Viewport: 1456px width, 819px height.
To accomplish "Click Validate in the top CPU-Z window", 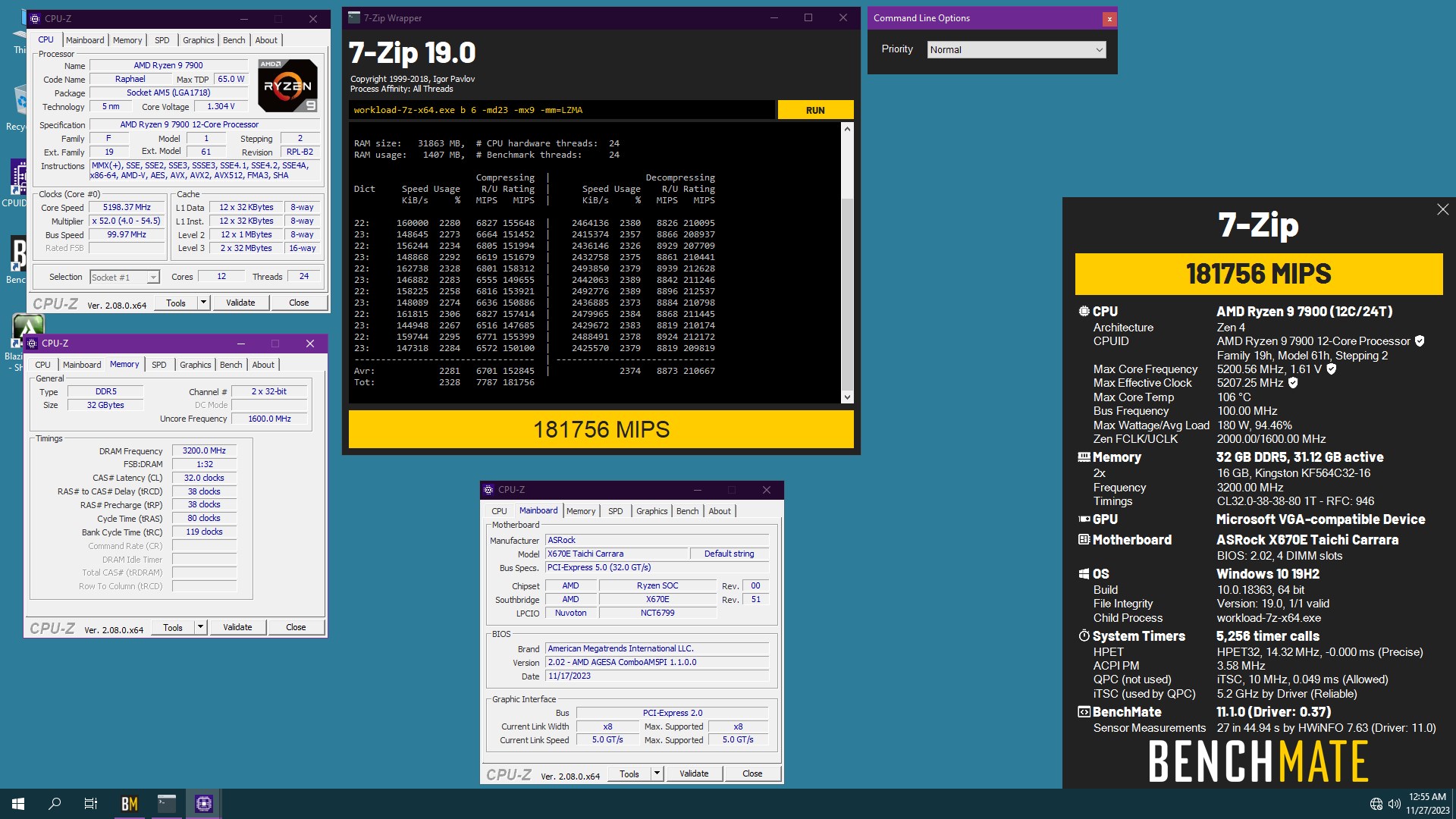I will click(x=240, y=303).
